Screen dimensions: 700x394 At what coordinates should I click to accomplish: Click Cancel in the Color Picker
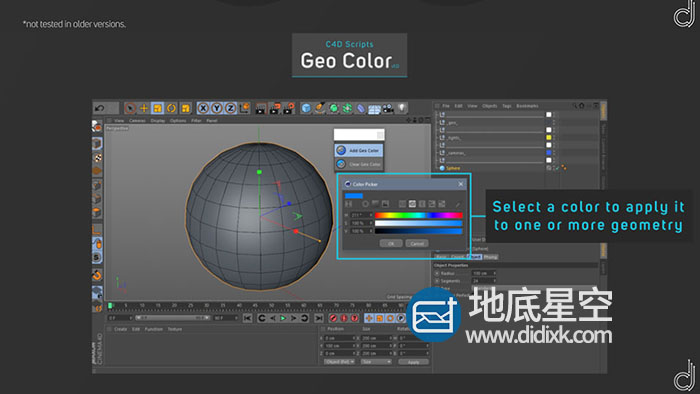pyautogui.click(x=417, y=244)
